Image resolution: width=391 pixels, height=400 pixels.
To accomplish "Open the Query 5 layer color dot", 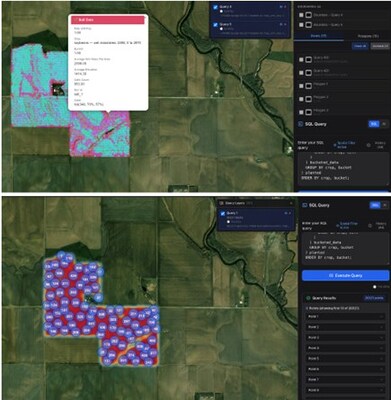I will (221, 29).
